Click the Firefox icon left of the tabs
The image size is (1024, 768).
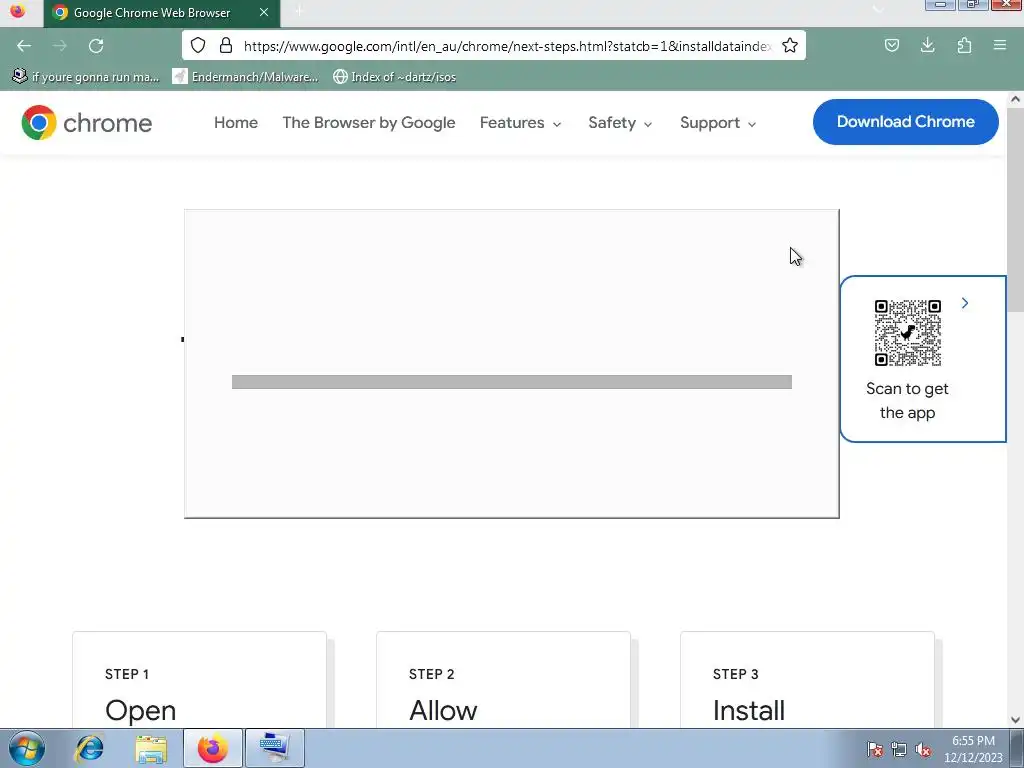coord(18,11)
